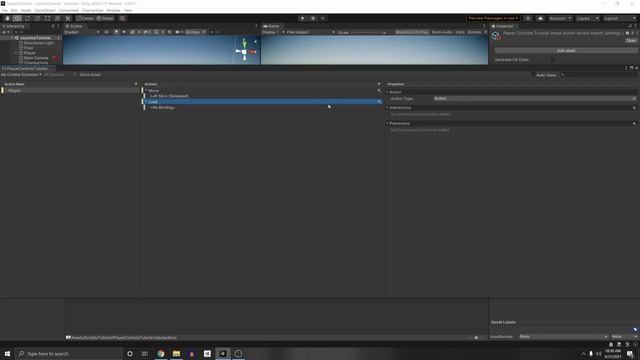
Task: Select the Rotate tool in toolbar
Action: click(27, 18)
